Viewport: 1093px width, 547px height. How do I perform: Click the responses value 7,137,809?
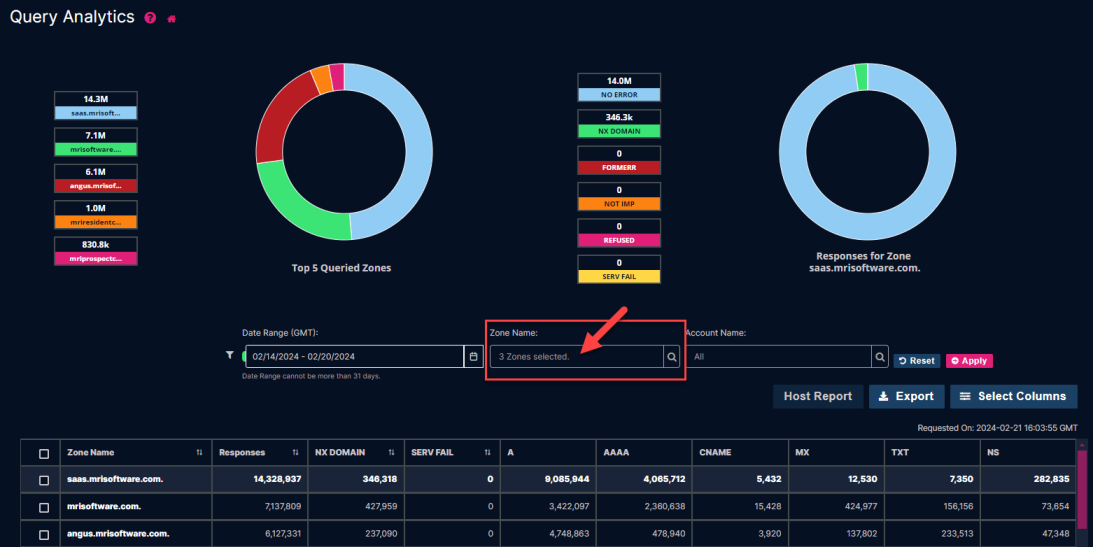pos(283,506)
